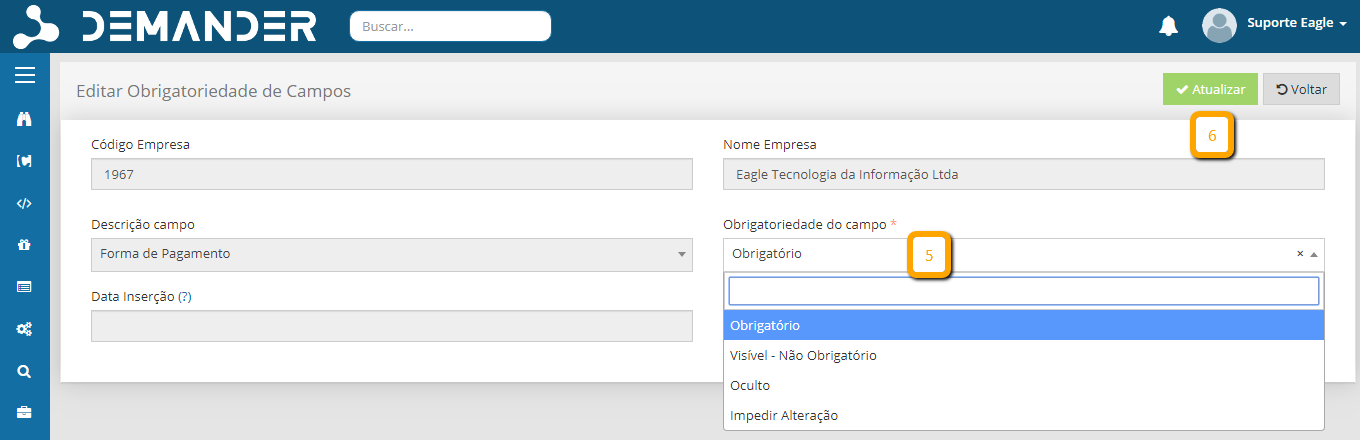This screenshot has height=440, width=1360.
Task: Click the user avatar picture
Action: tap(1219, 26)
